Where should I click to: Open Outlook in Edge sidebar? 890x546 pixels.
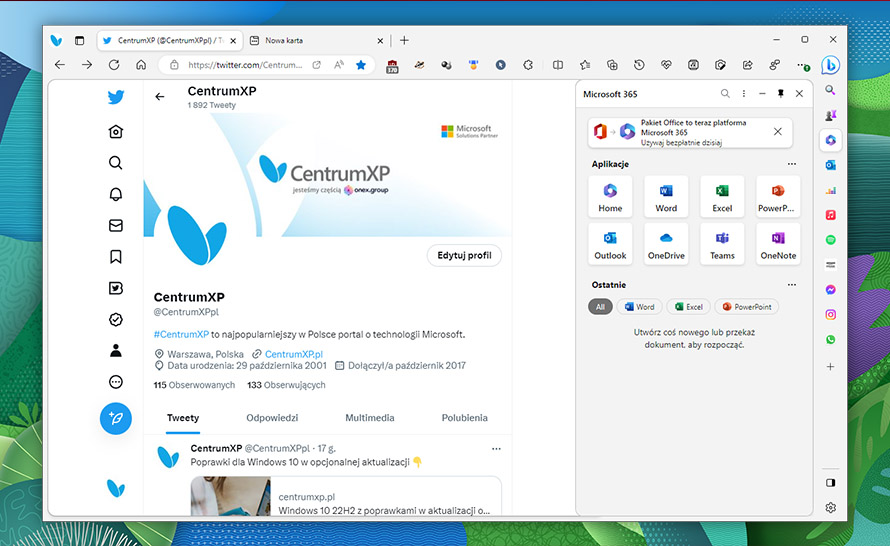coord(830,165)
